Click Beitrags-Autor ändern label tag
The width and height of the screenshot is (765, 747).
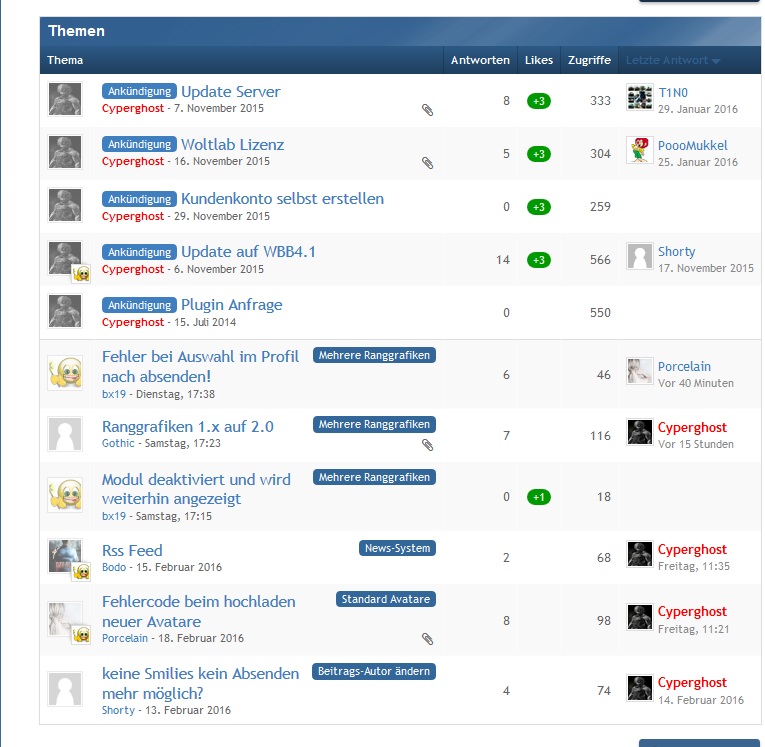point(374,671)
